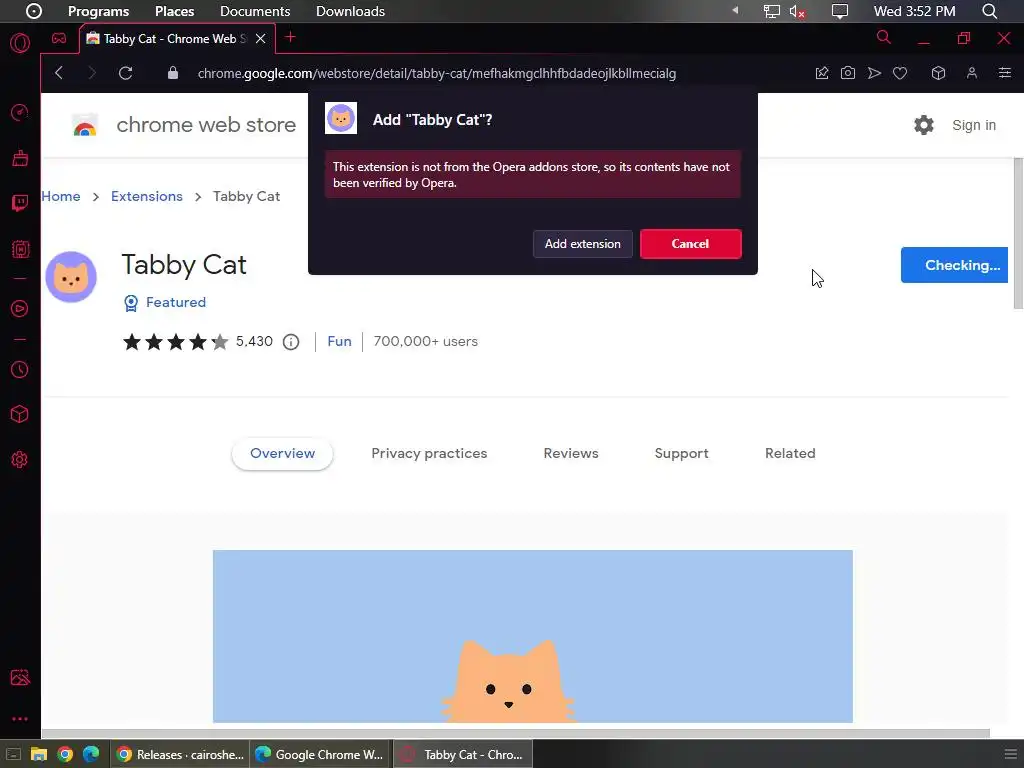Open GX Cleaner broom icon in sidebar
1024x768 pixels.
(20, 158)
